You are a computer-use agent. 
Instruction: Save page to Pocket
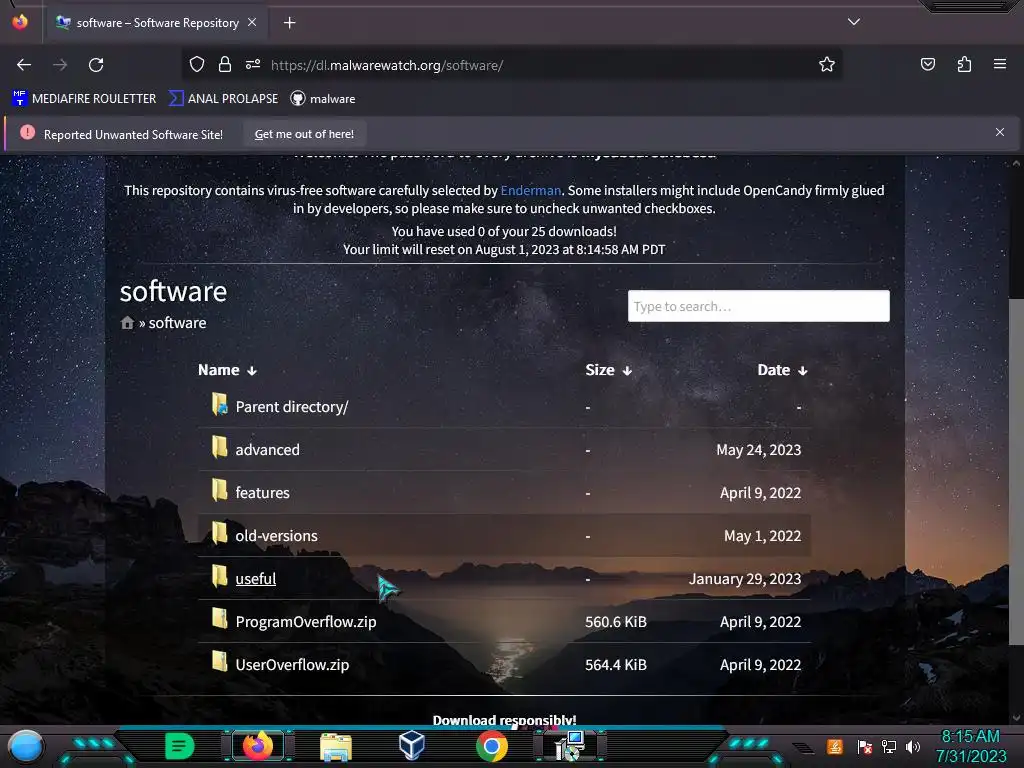927,64
